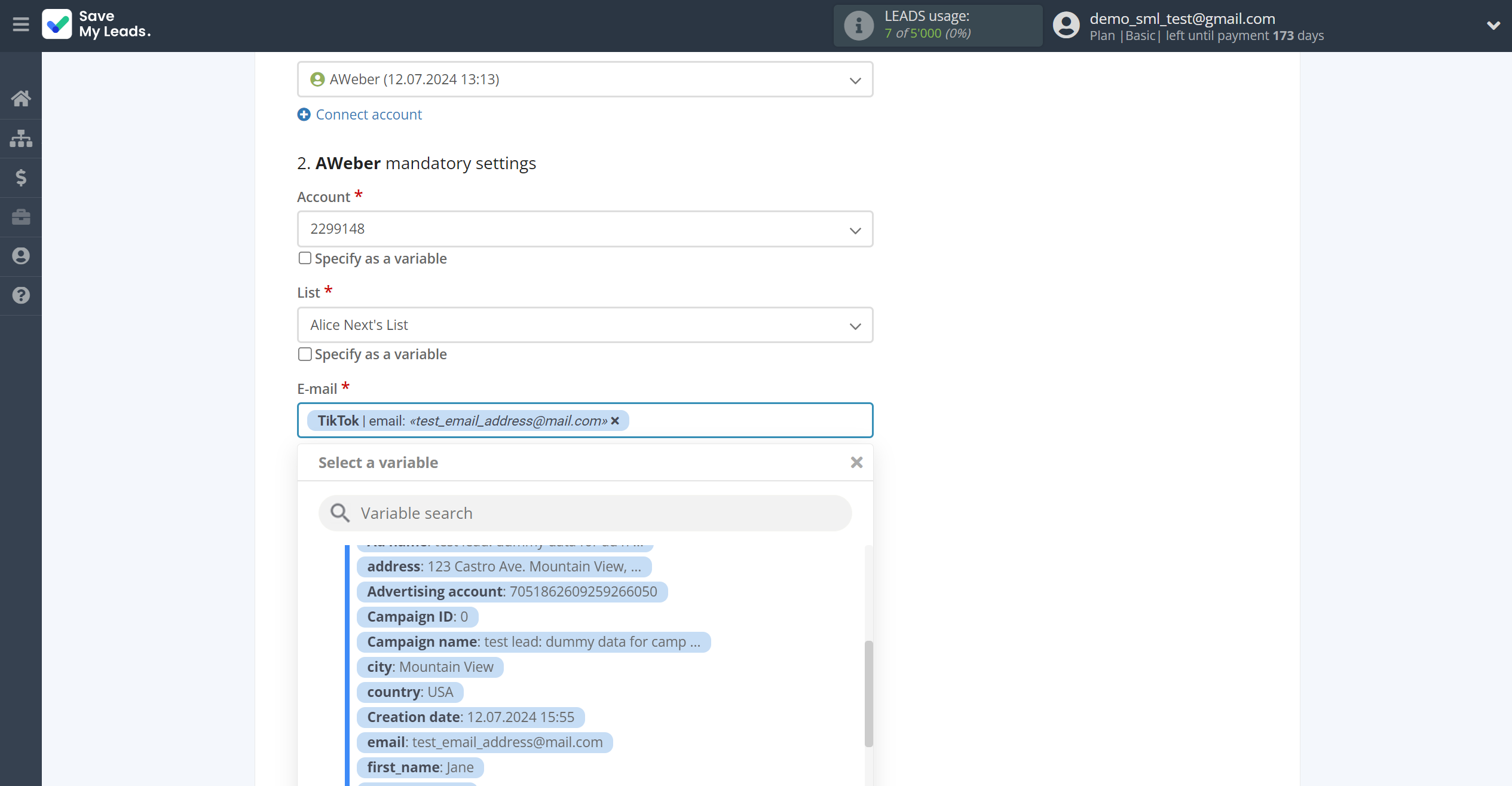
Task: Close the Select a variable panel
Action: pos(856,462)
